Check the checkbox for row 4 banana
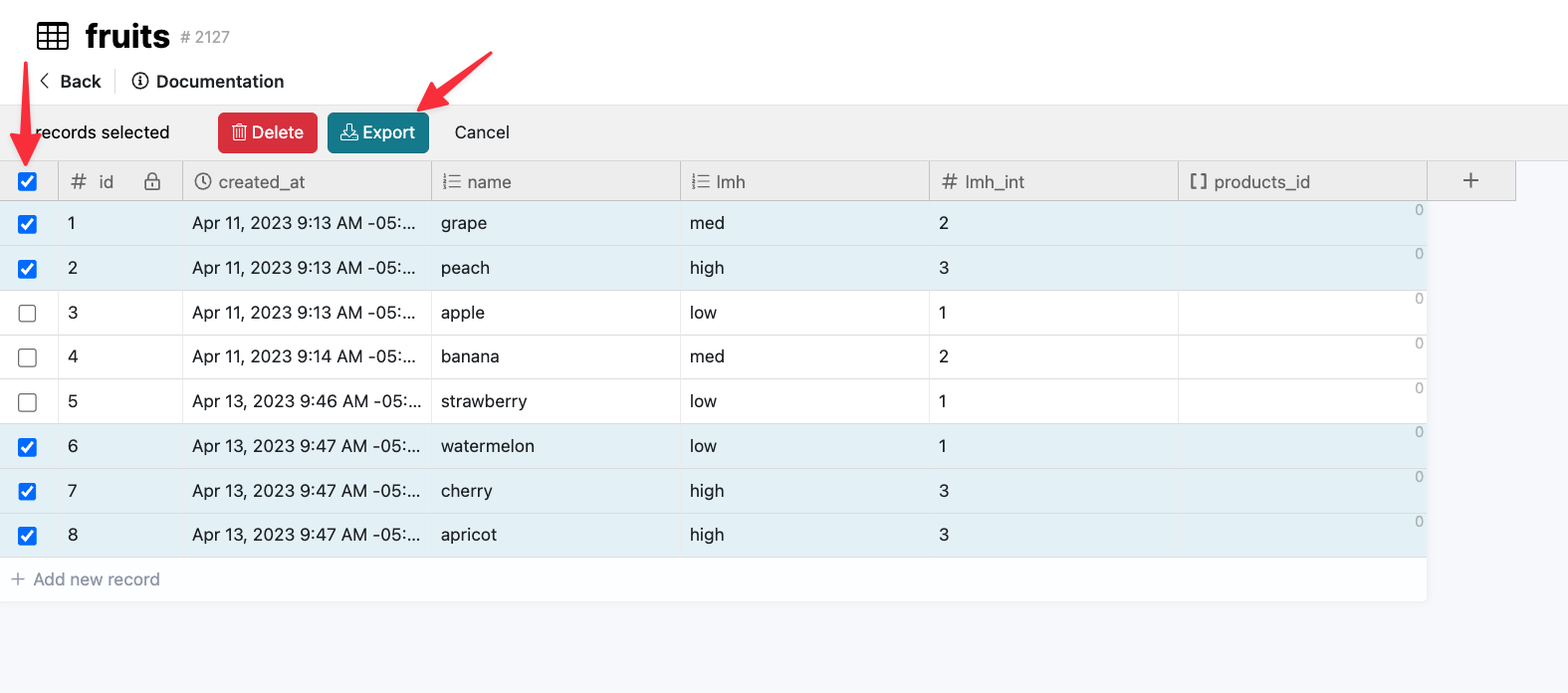Image resolution: width=1568 pixels, height=693 pixels. 27,357
